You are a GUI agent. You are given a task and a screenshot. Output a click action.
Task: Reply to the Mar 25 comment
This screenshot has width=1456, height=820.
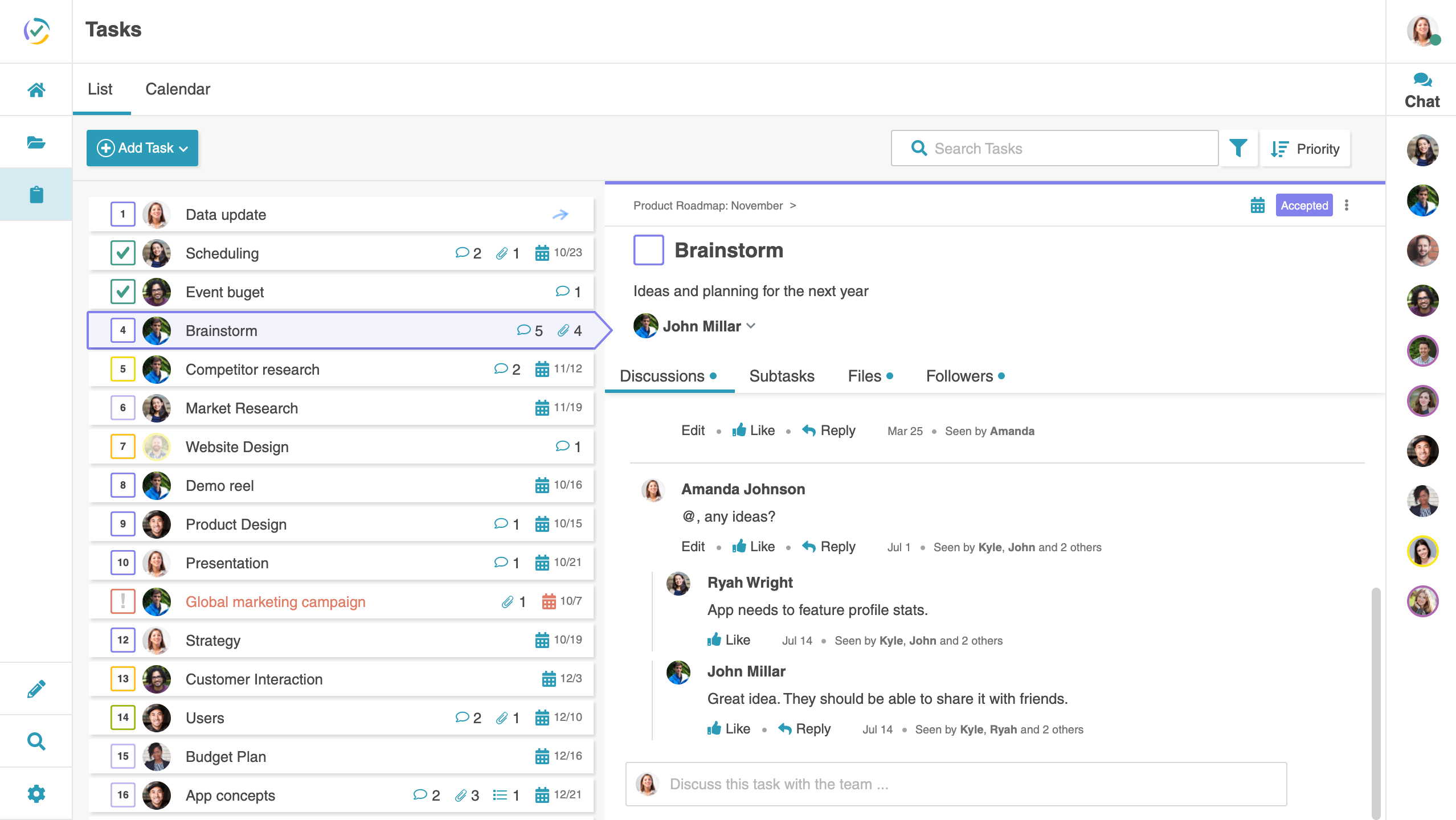click(829, 430)
